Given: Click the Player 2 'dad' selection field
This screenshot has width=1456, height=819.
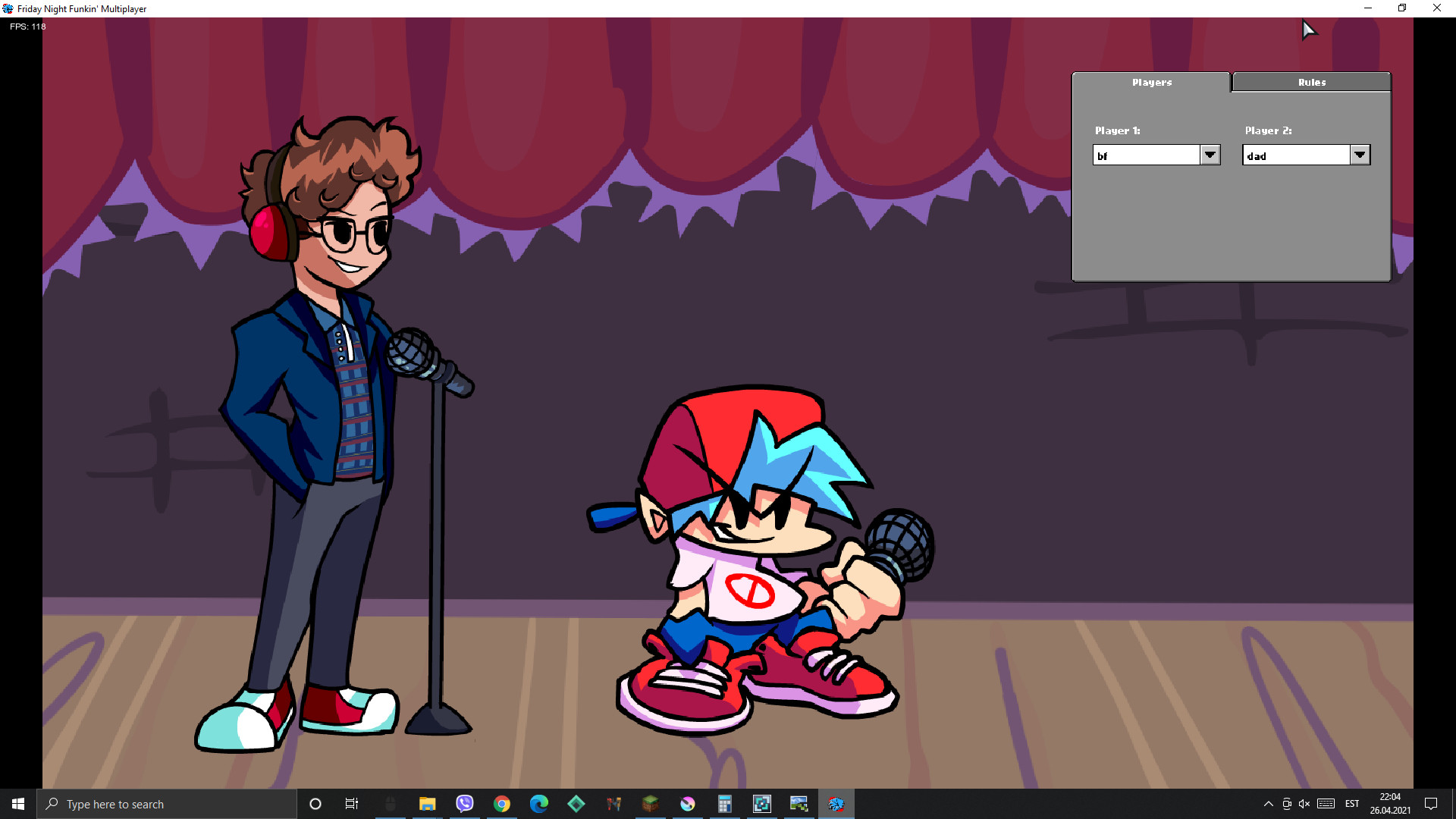Looking at the screenshot, I should pos(1296,155).
